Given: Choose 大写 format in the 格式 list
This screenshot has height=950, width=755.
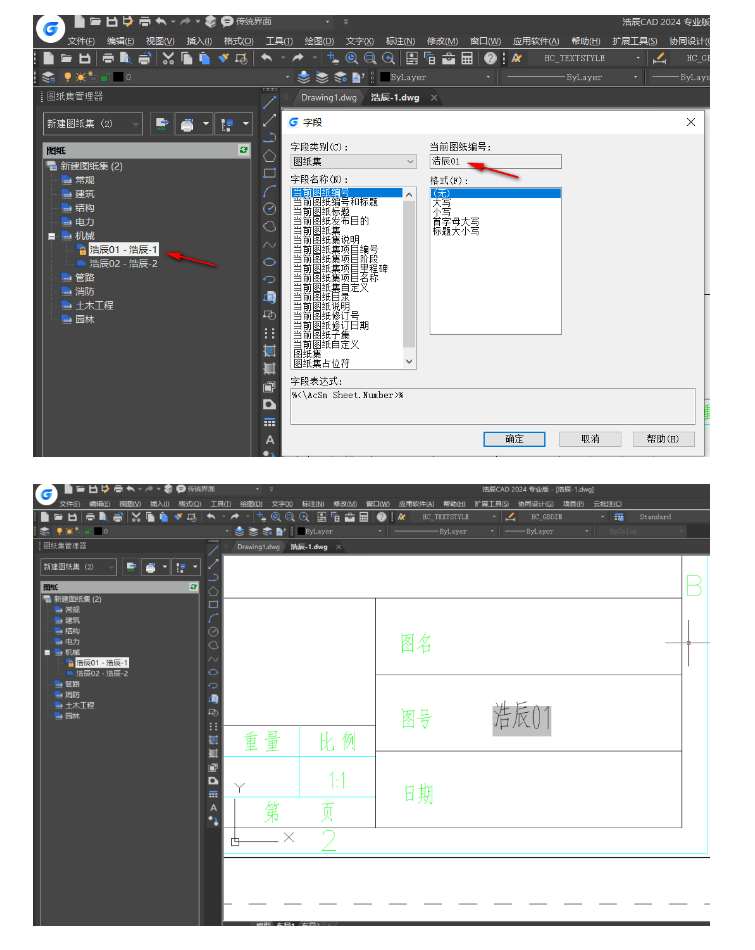Looking at the screenshot, I should pos(441,203).
